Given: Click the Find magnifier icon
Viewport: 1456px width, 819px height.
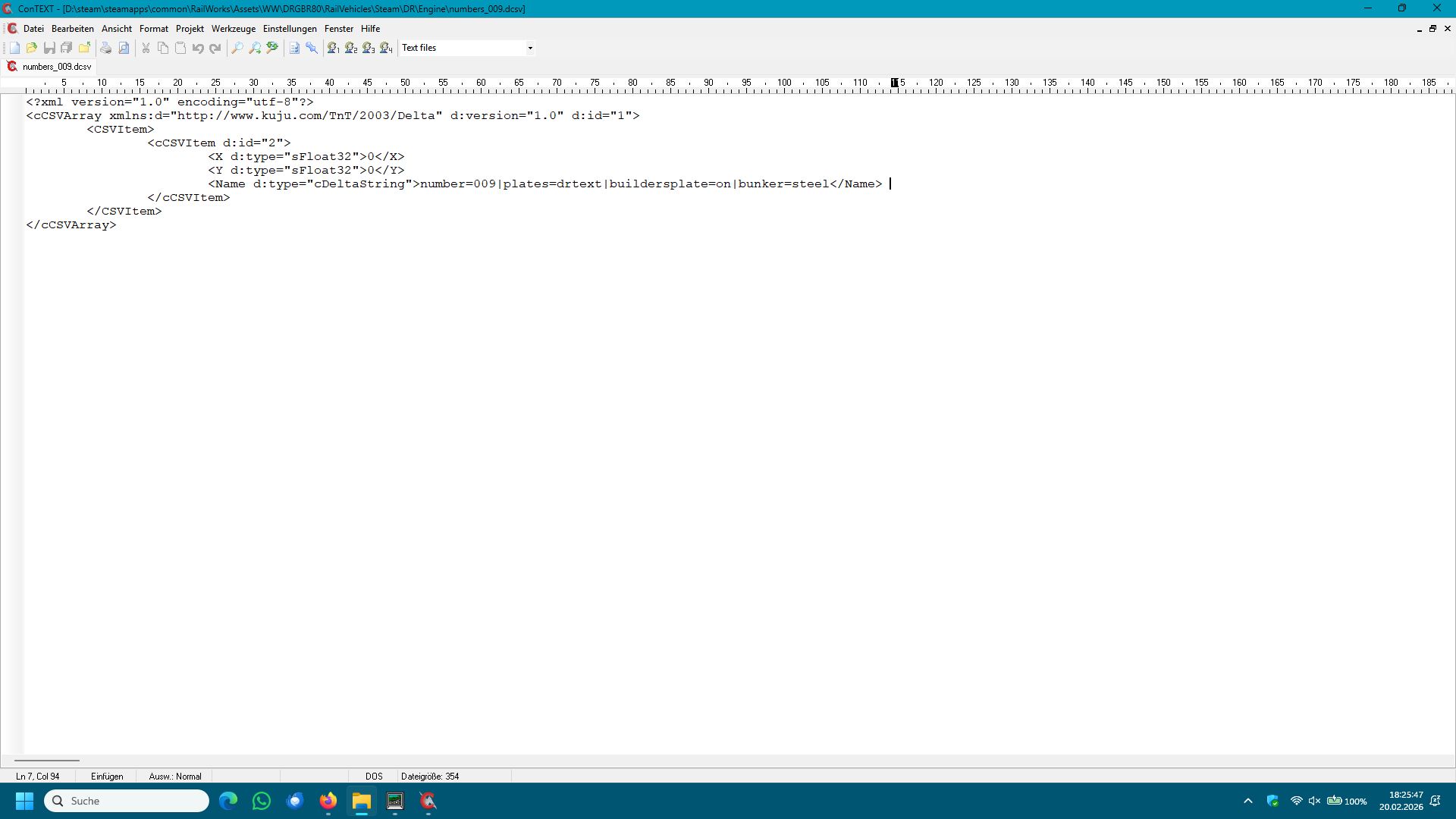Looking at the screenshot, I should click(x=237, y=48).
